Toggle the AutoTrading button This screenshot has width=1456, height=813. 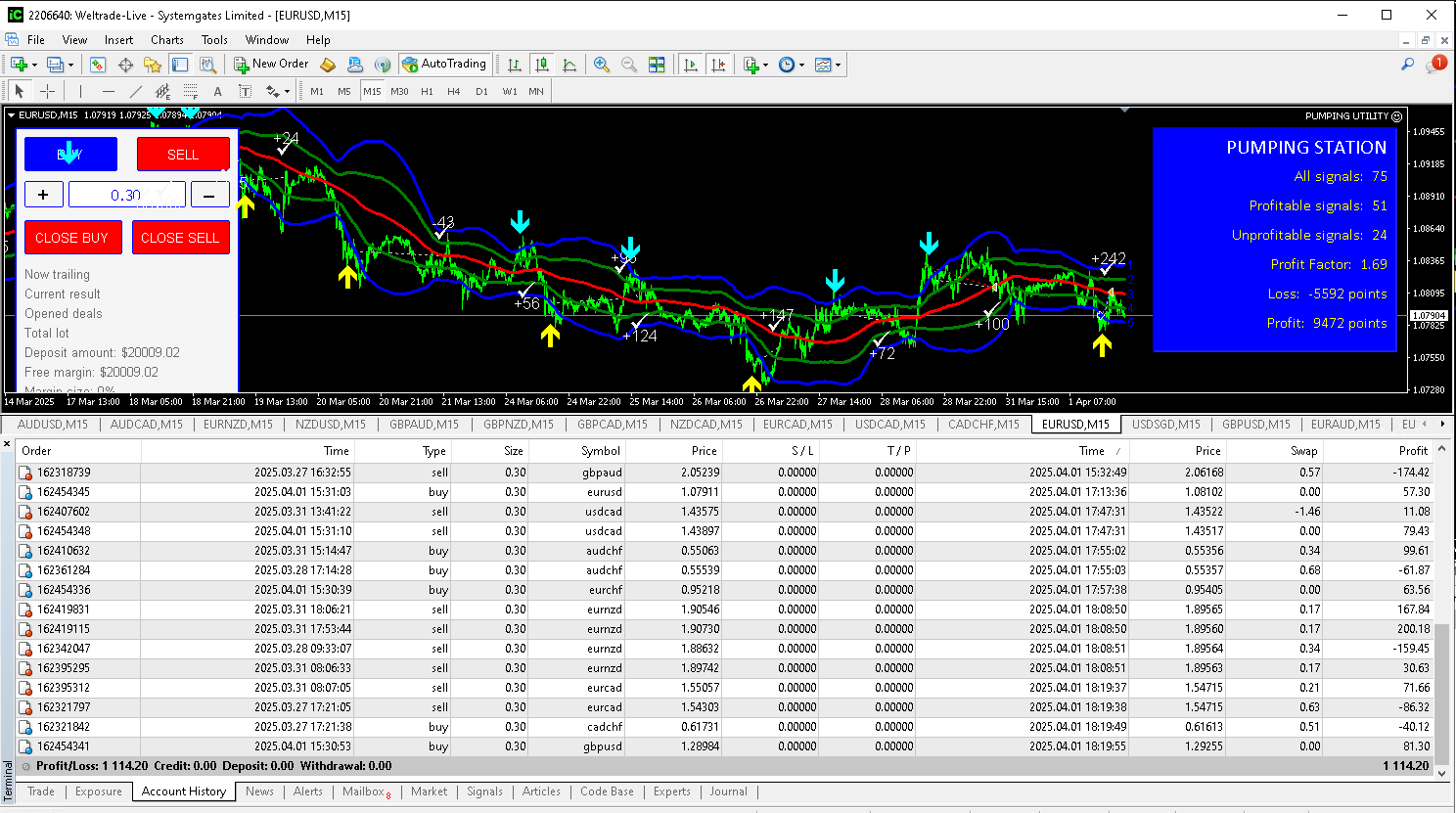pyautogui.click(x=443, y=65)
